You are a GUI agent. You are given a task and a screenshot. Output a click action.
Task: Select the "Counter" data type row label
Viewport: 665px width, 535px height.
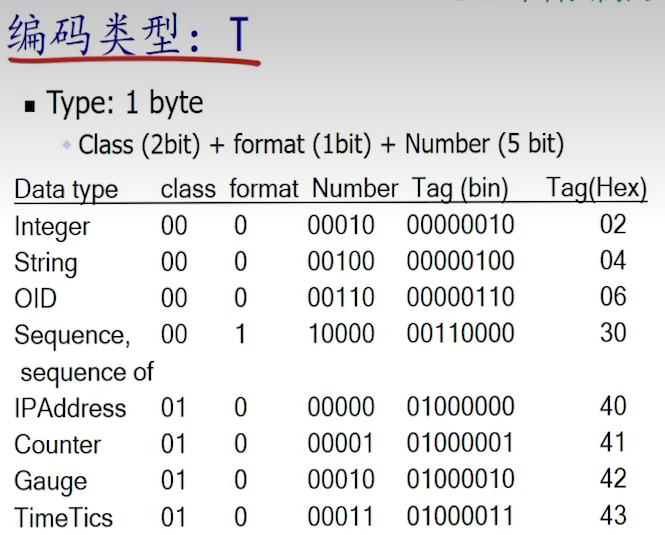tap(58, 445)
